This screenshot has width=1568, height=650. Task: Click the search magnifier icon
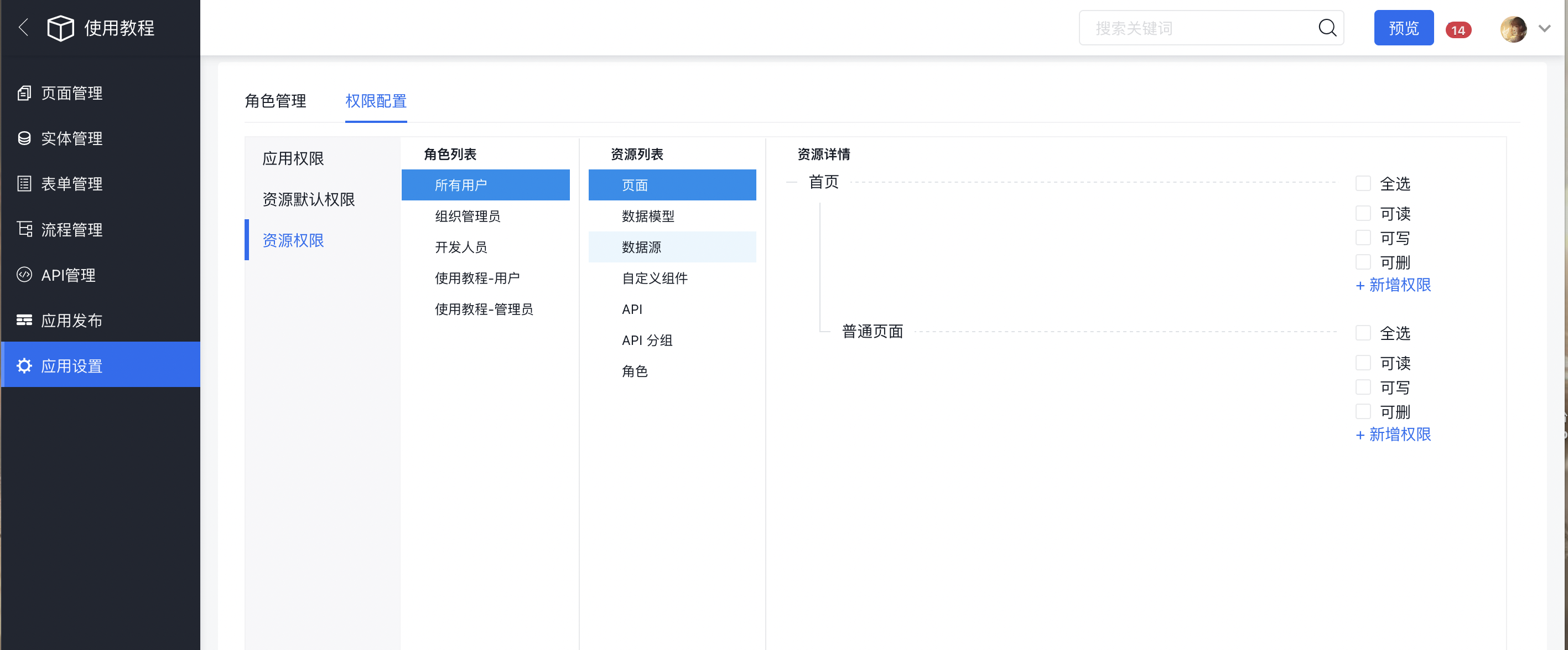1326,28
